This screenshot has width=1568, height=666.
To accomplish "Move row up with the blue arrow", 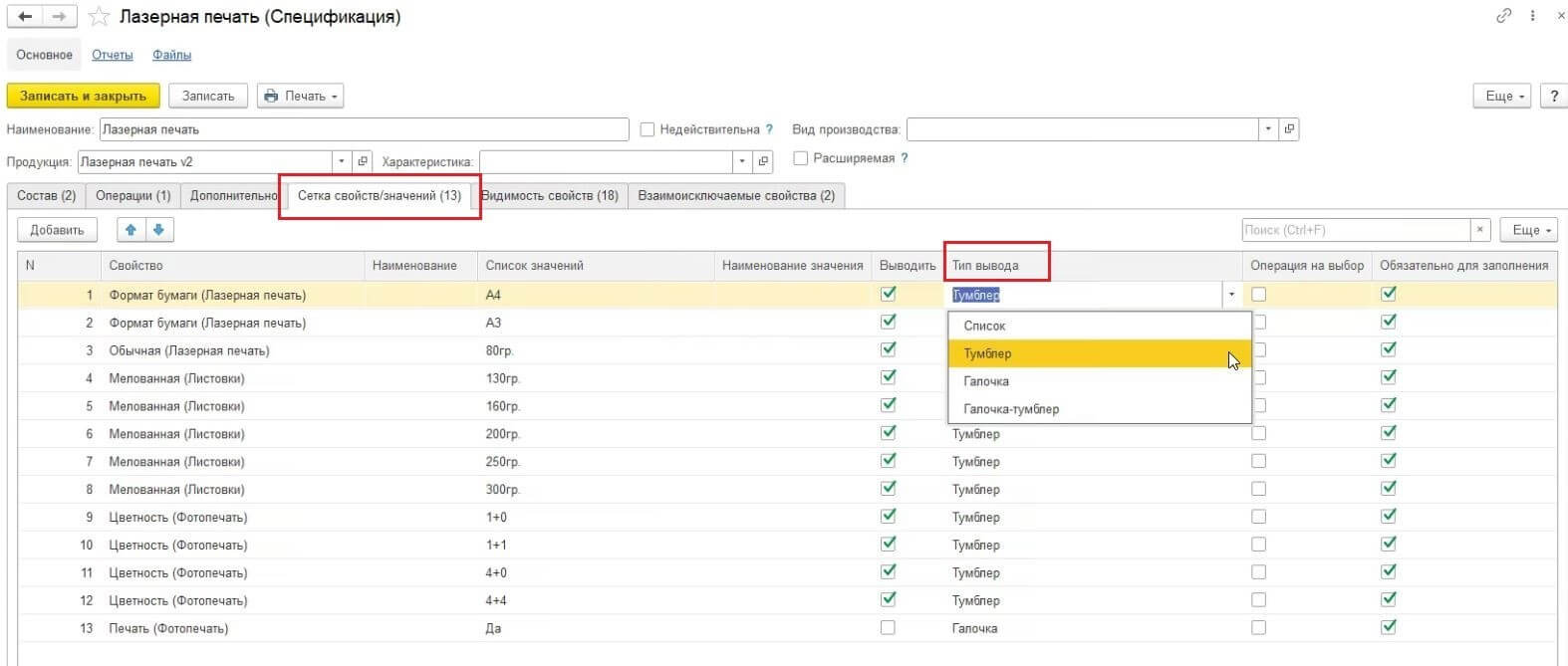I will tap(131, 230).
